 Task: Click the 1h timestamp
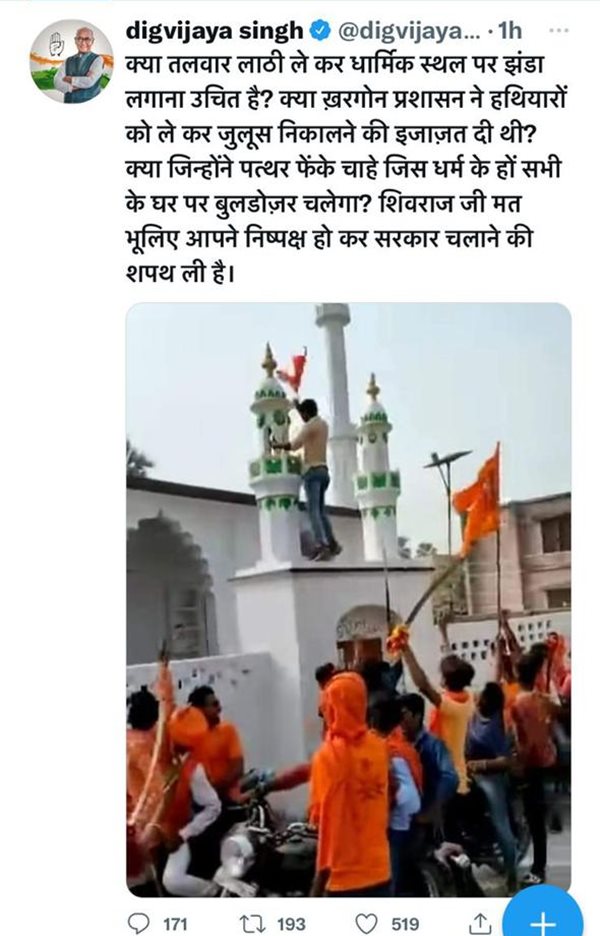click(x=510, y=30)
